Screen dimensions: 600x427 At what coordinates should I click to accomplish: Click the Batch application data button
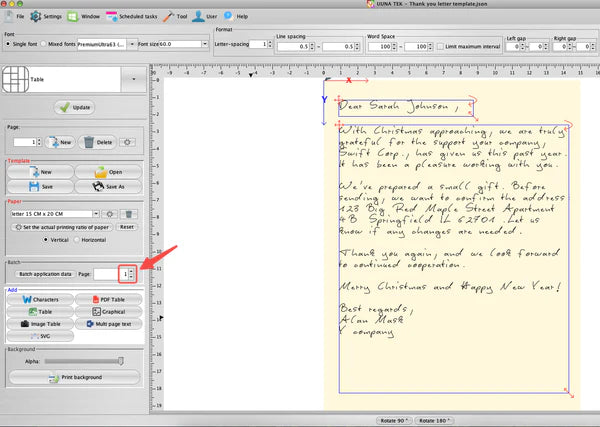point(43,273)
